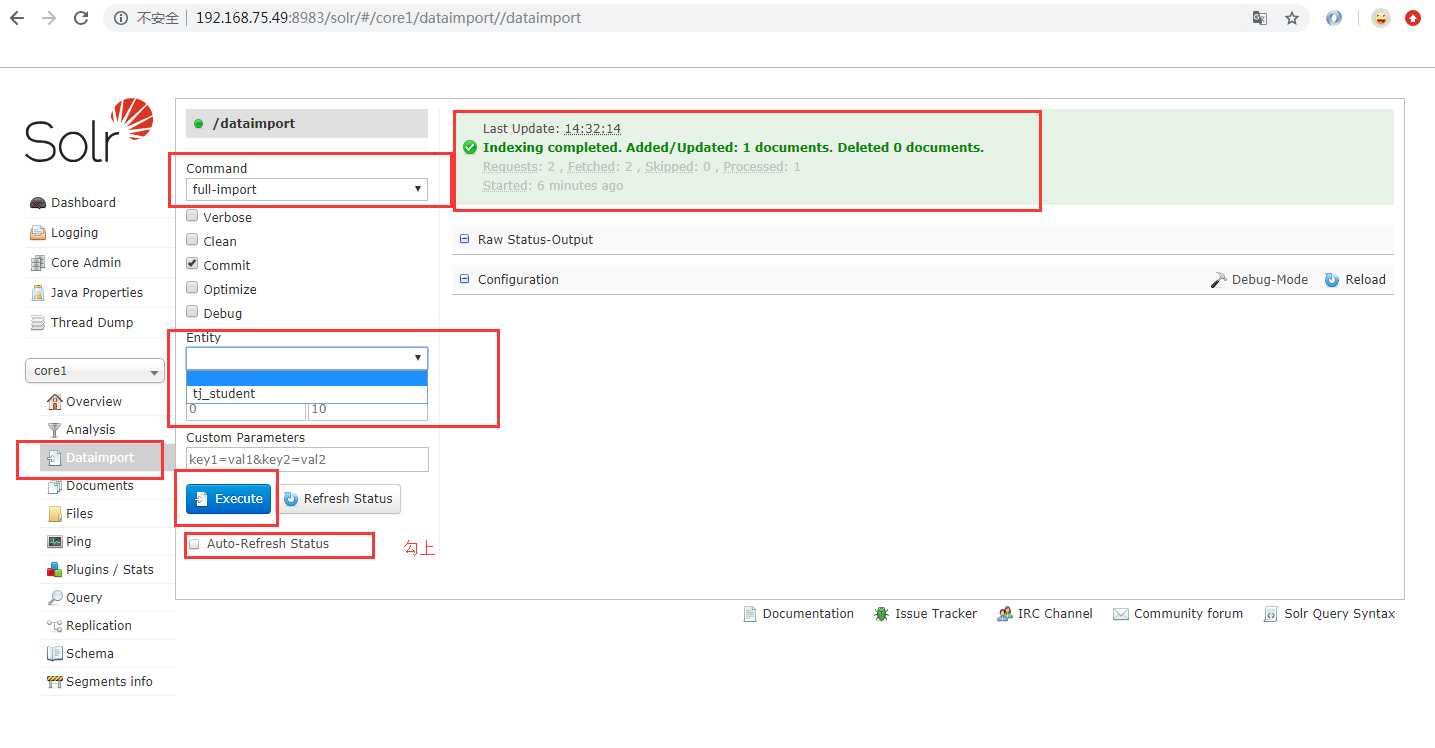
Task: Click the Thread Dump icon
Action: (x=38, y=323)
